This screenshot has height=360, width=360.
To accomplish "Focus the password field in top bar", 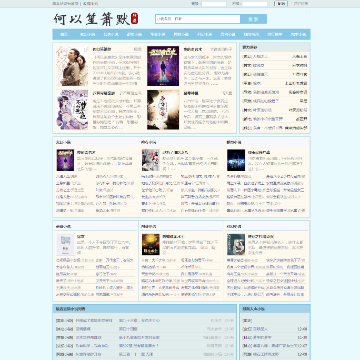I will (x=255, y=4).
